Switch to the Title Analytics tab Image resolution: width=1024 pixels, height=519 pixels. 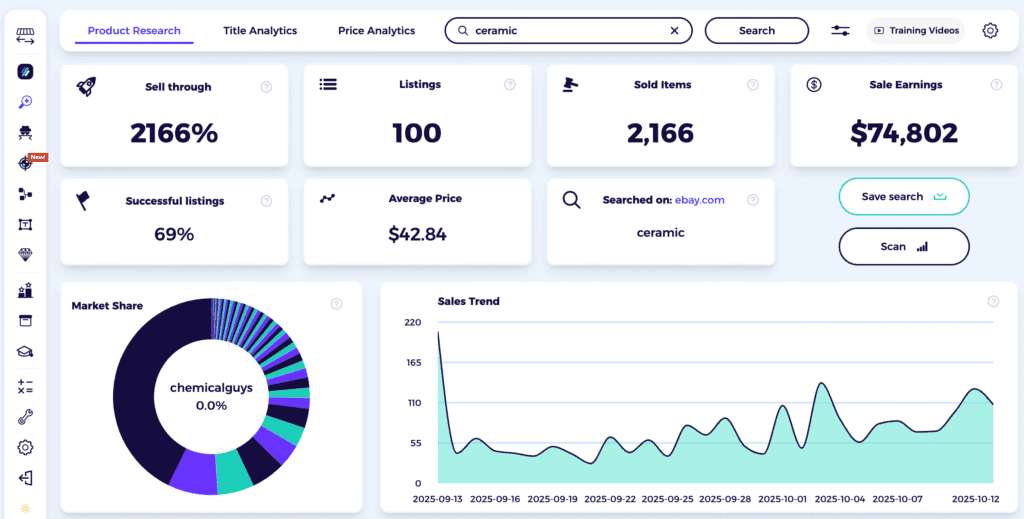click(260, 31)
